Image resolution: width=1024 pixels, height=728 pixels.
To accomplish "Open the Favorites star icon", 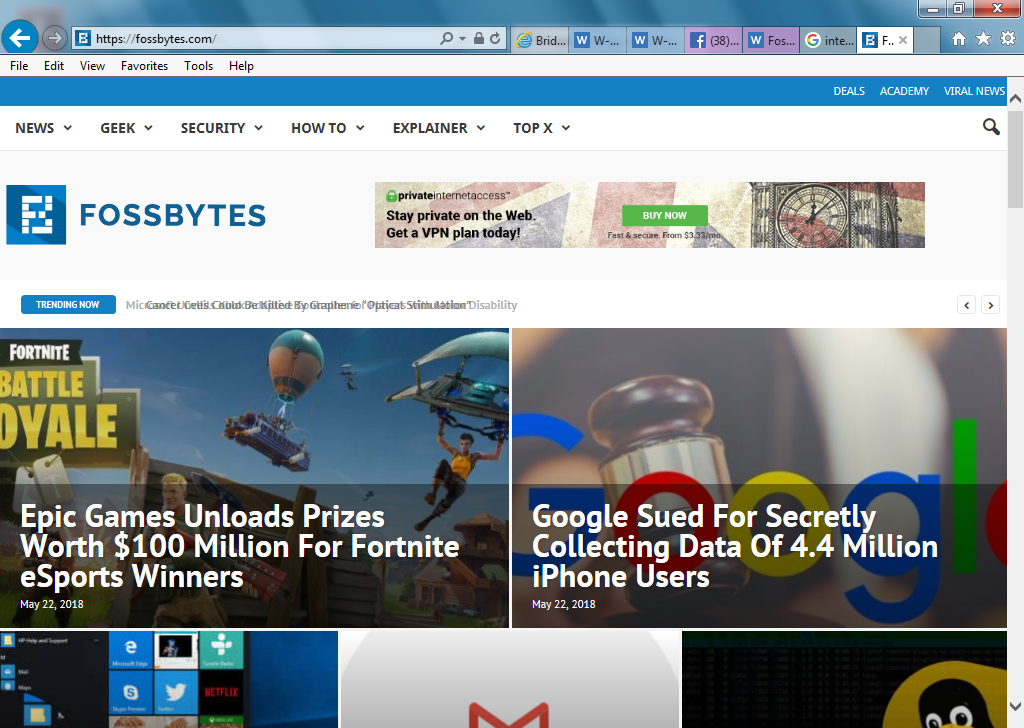I will tap(983, 39).
